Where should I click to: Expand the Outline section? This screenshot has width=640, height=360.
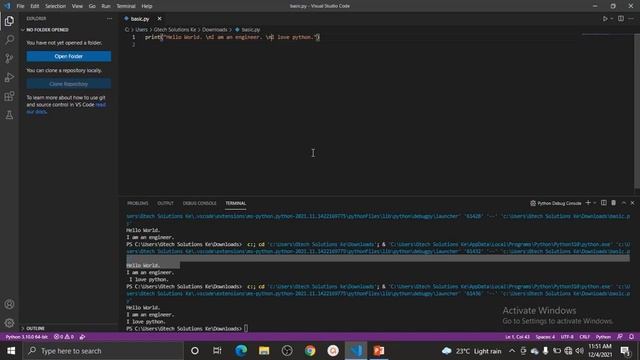[69, 328]
